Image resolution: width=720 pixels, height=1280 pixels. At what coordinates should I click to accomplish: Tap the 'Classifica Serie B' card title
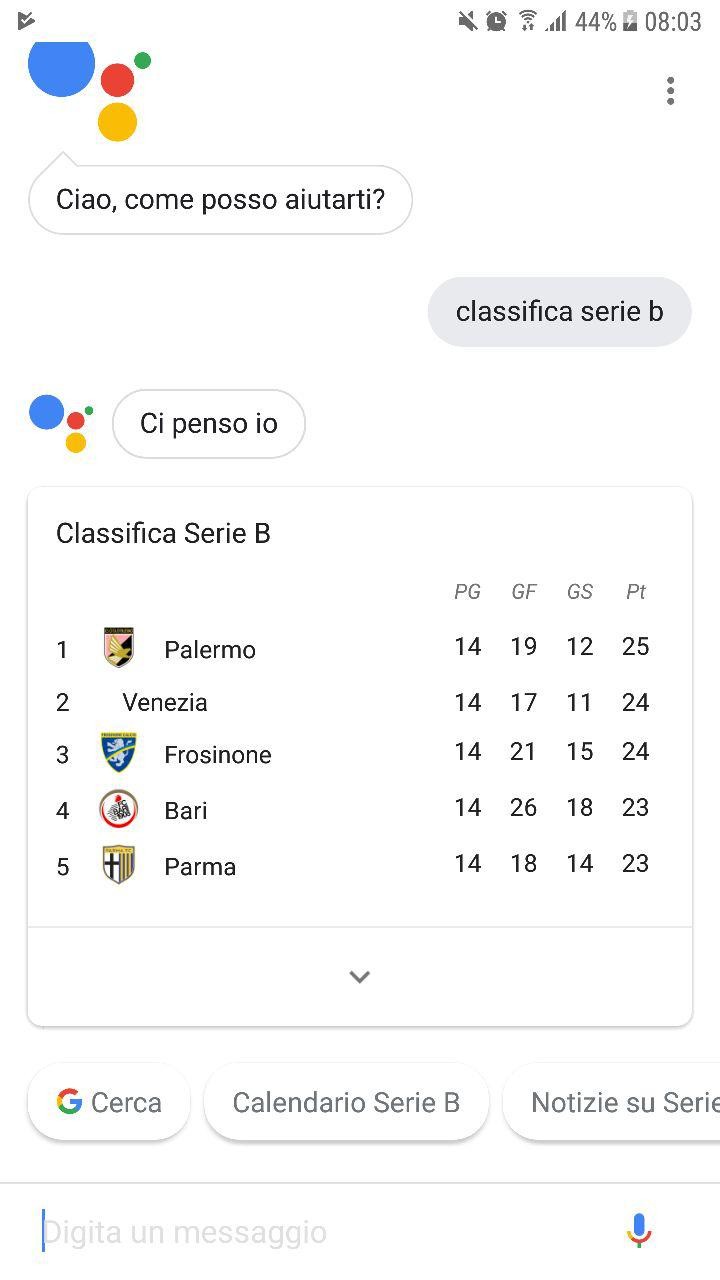163,533
